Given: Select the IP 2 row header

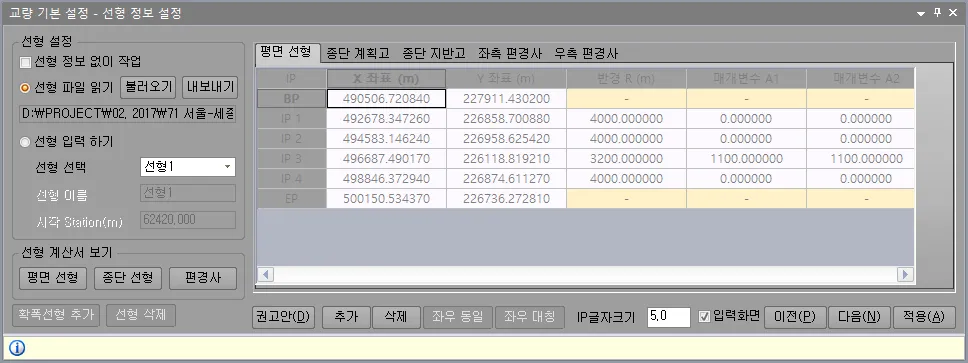Looking at the screenshot, I should (291, 139).
